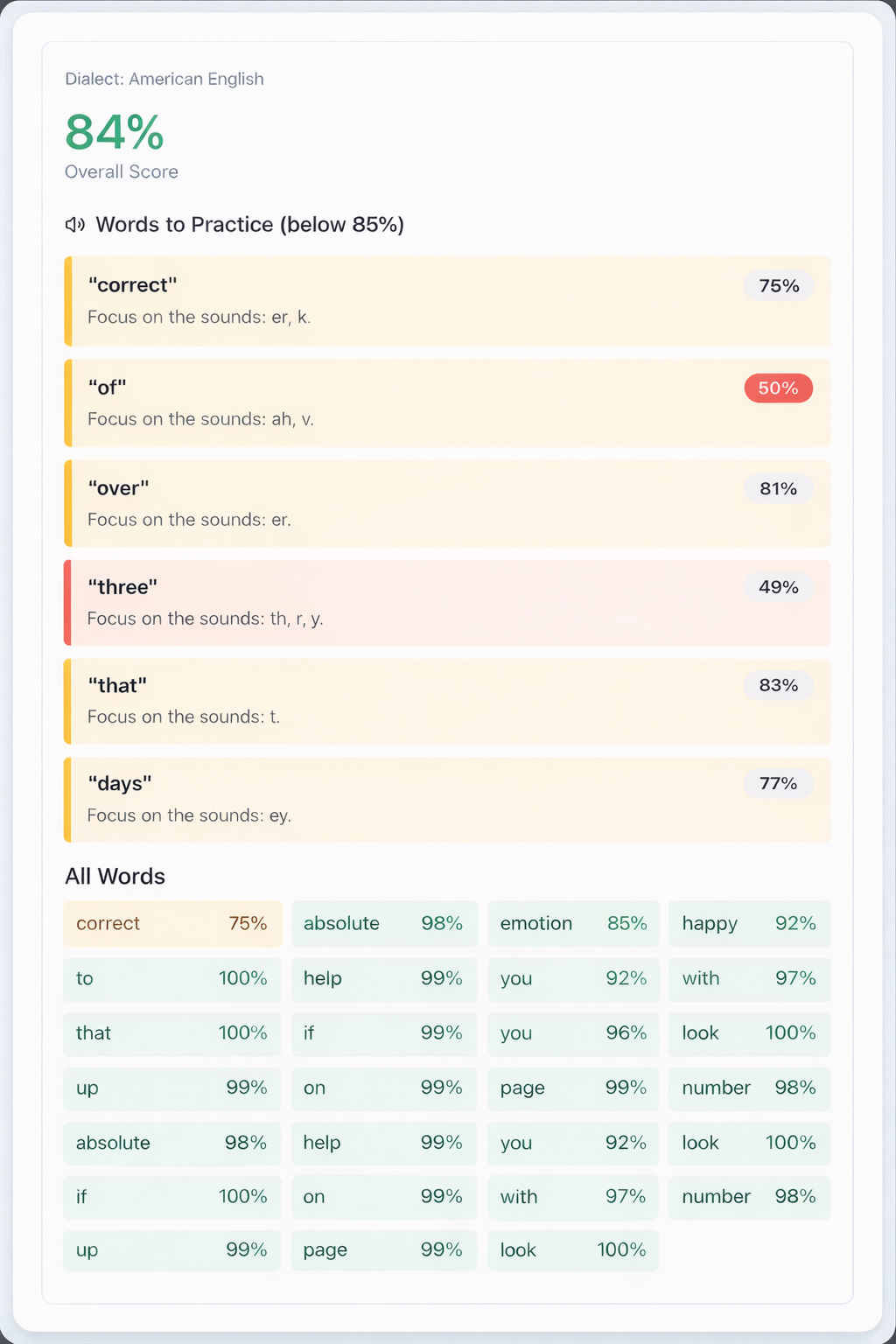Click the "emotion 85%" word chip
The width and height of the screenshot is (896, 1344).
[573, 923]
